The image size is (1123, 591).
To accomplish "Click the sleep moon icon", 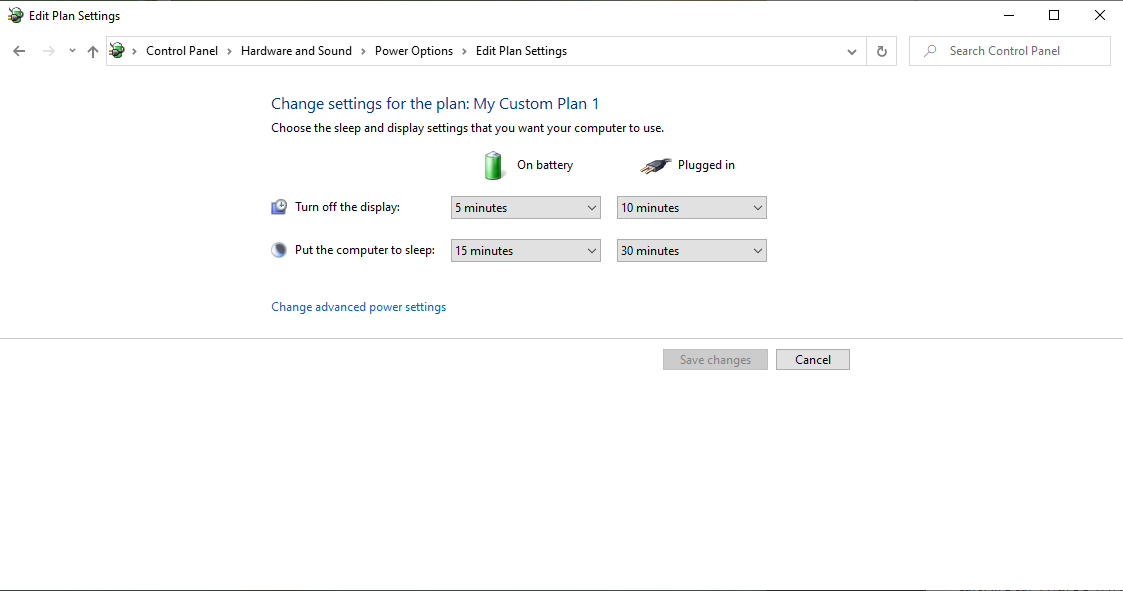I will 279,250.
